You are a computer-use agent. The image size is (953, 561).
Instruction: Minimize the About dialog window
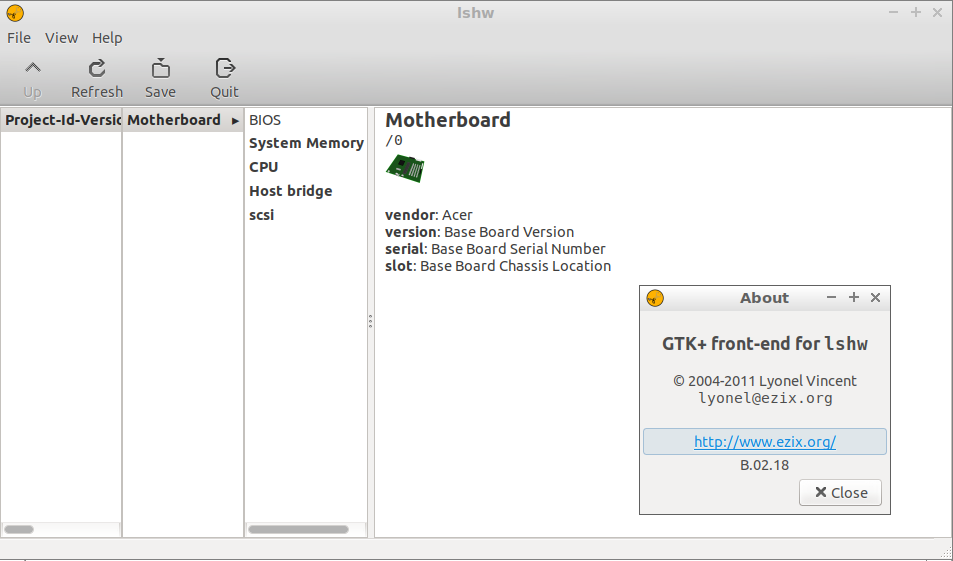pyautogui.click(x=831, y=297)
